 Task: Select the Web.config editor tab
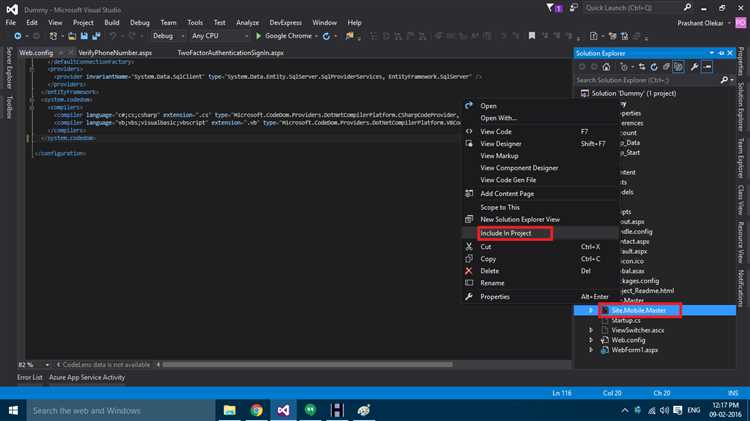click(x=36, y=53)
